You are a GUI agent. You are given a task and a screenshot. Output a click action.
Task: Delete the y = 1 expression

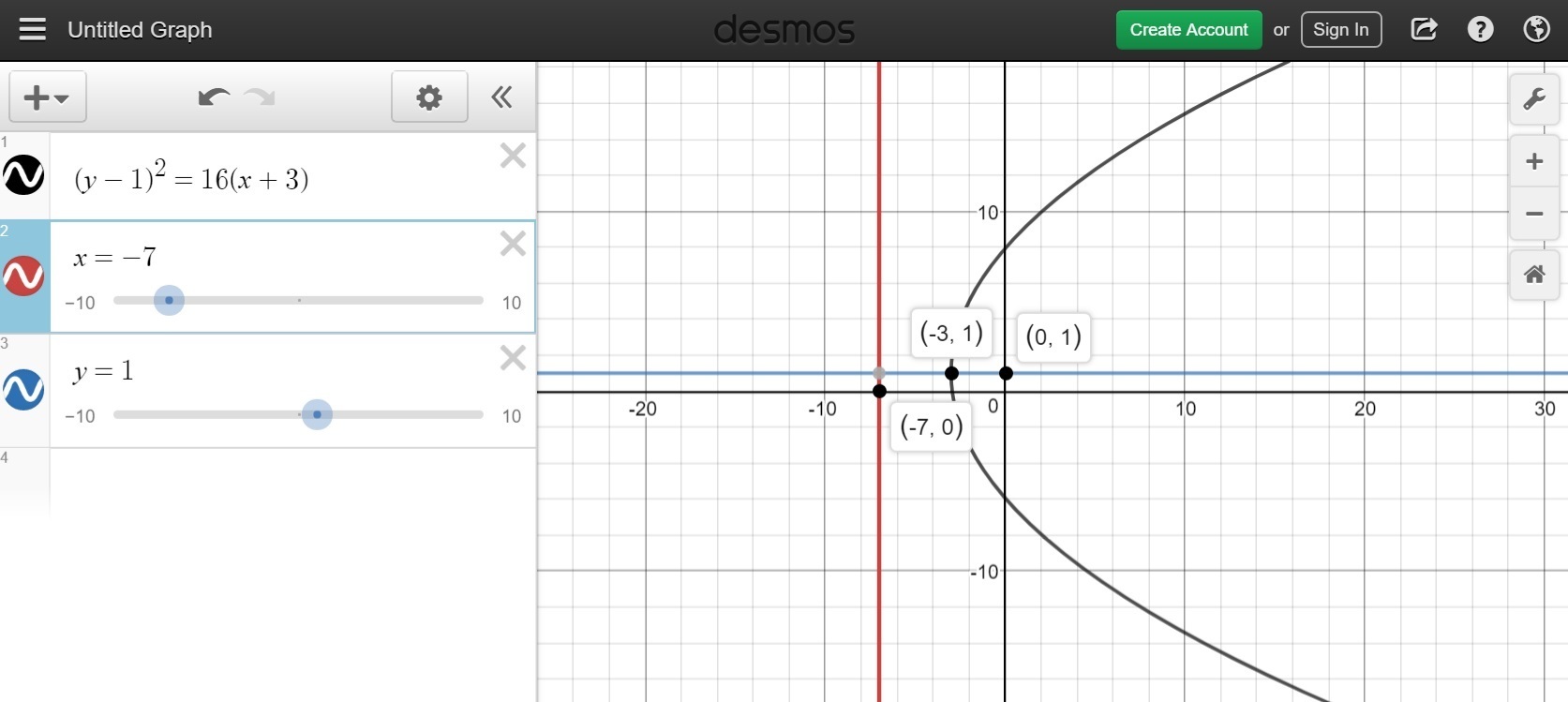click(x=513, y=357)
